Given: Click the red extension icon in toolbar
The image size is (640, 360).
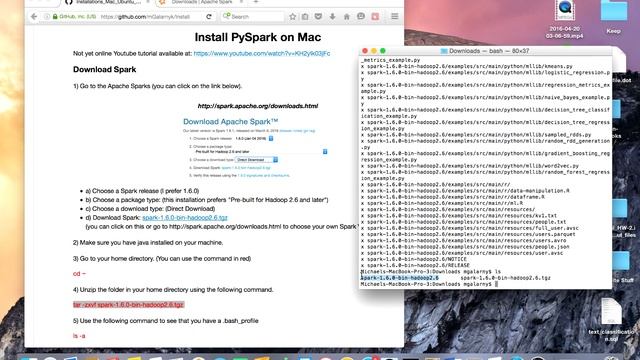Looking at the screenshot, I should [375, 17].
